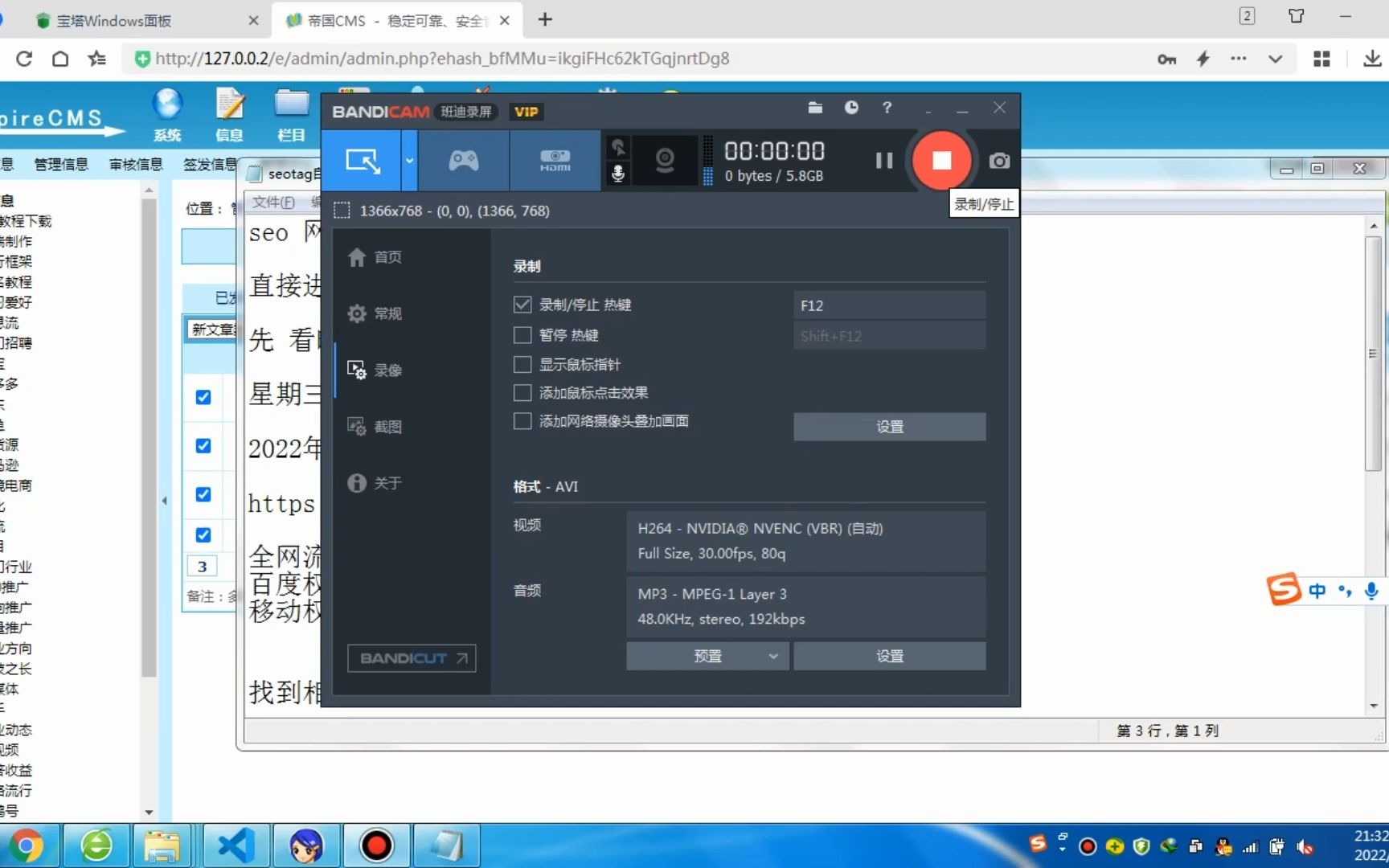Click 设置 button in 格式 section
Viewport: 1389px width, 868px height.
(889, 656)
